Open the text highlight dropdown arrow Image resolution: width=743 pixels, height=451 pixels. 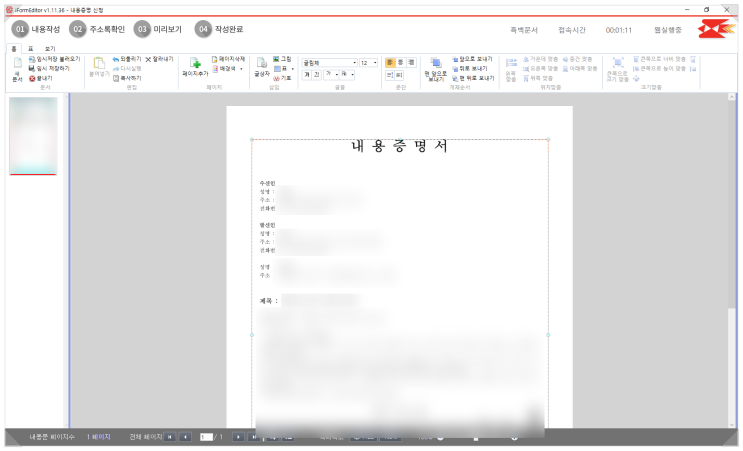(352, 75)
